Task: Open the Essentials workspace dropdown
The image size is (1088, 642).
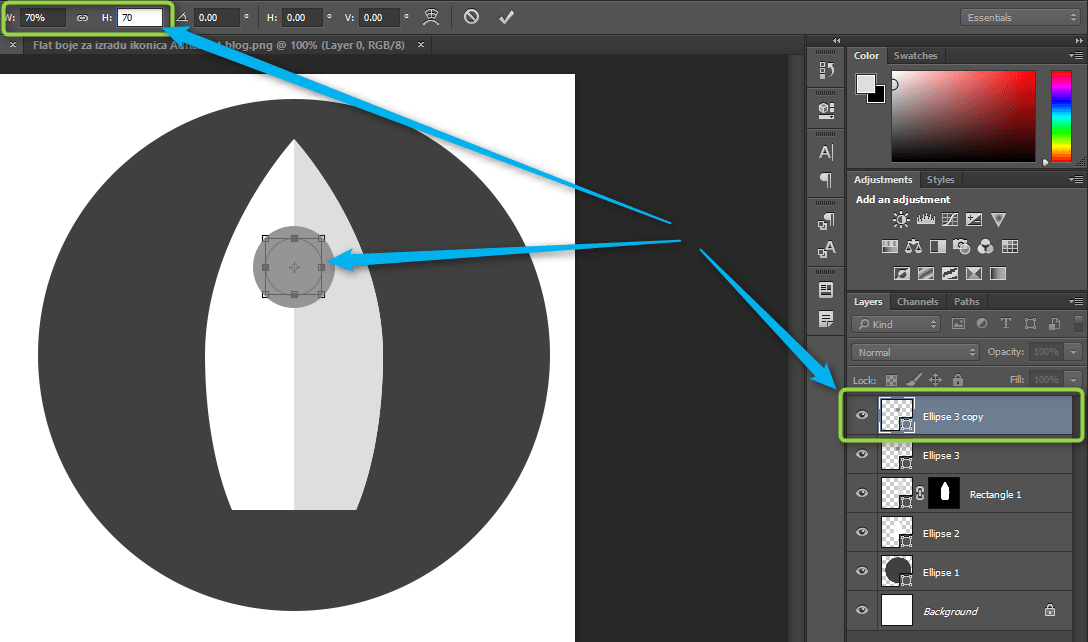Action: pyautogui.click(x=1020, y=17)
